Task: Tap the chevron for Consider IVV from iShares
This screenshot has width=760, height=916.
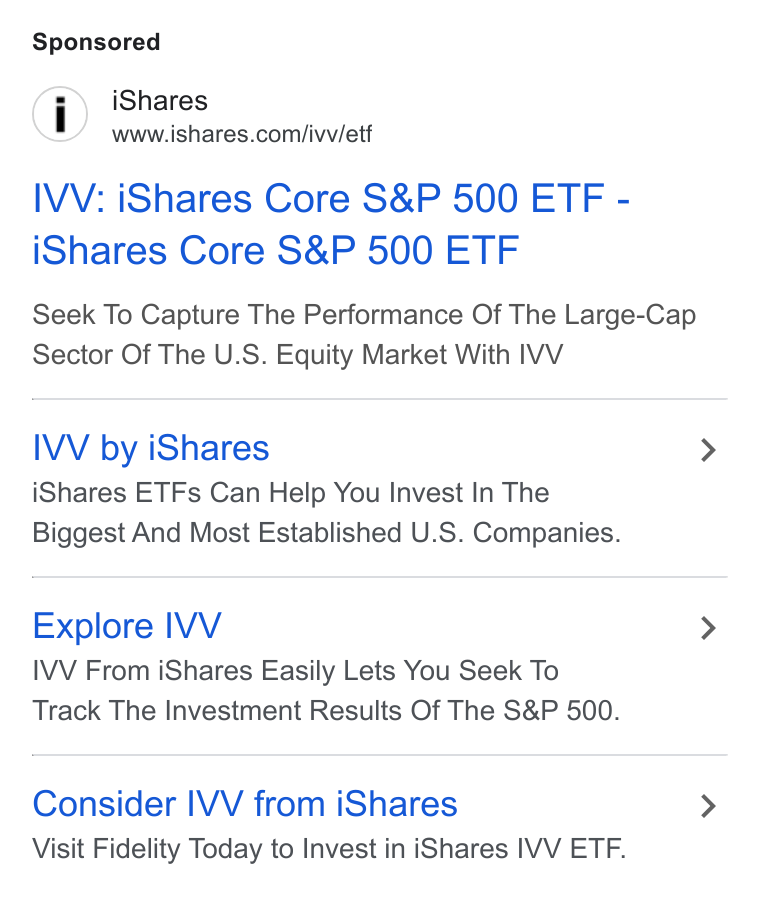Action: 708,806
